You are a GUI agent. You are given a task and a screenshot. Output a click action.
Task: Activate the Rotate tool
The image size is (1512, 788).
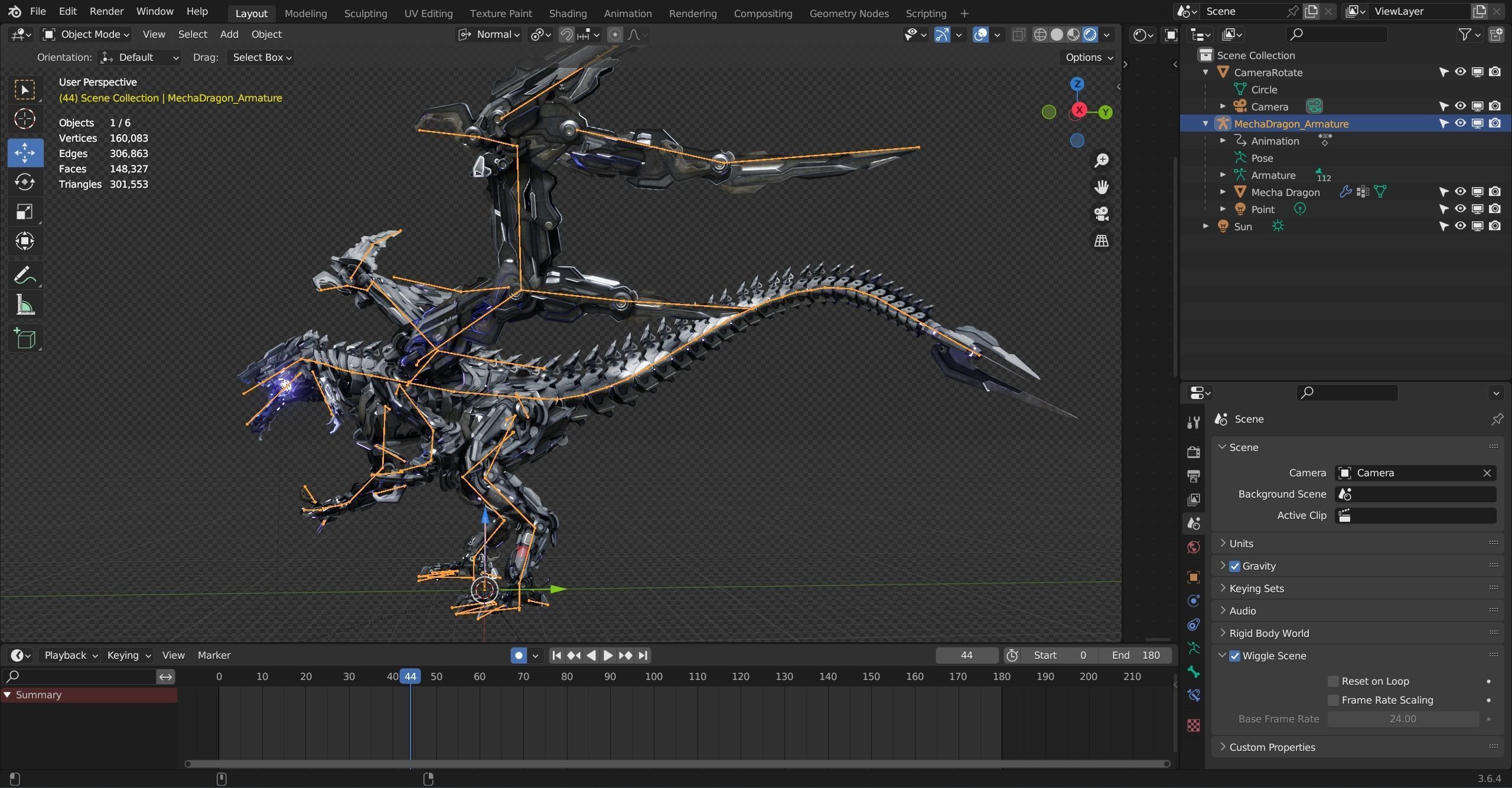click(x=25, y=182)
